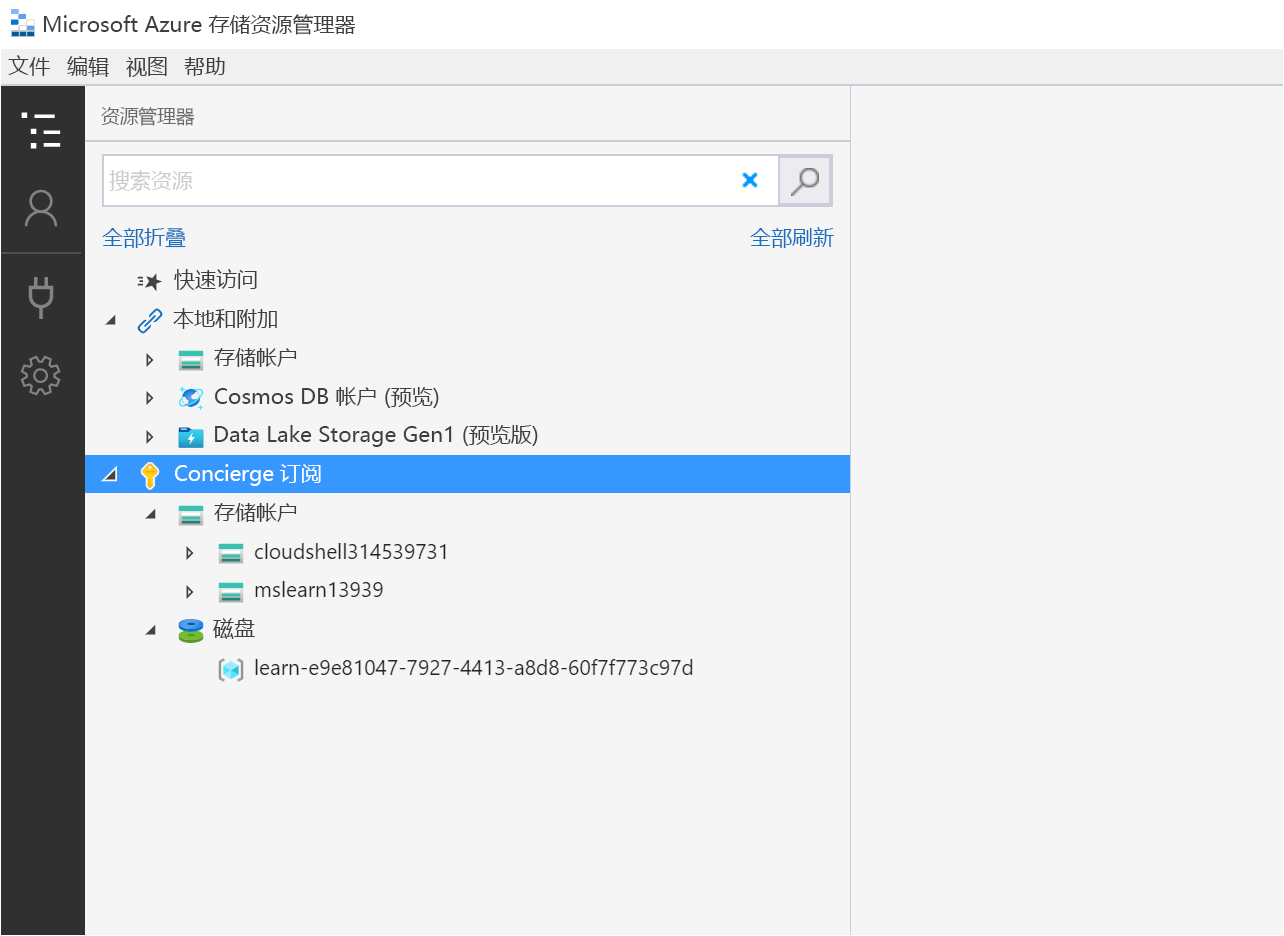Open the settings gear icon in sidebar
The width and height of the screenshot is (1284, 936).
[x=41, y=376]
